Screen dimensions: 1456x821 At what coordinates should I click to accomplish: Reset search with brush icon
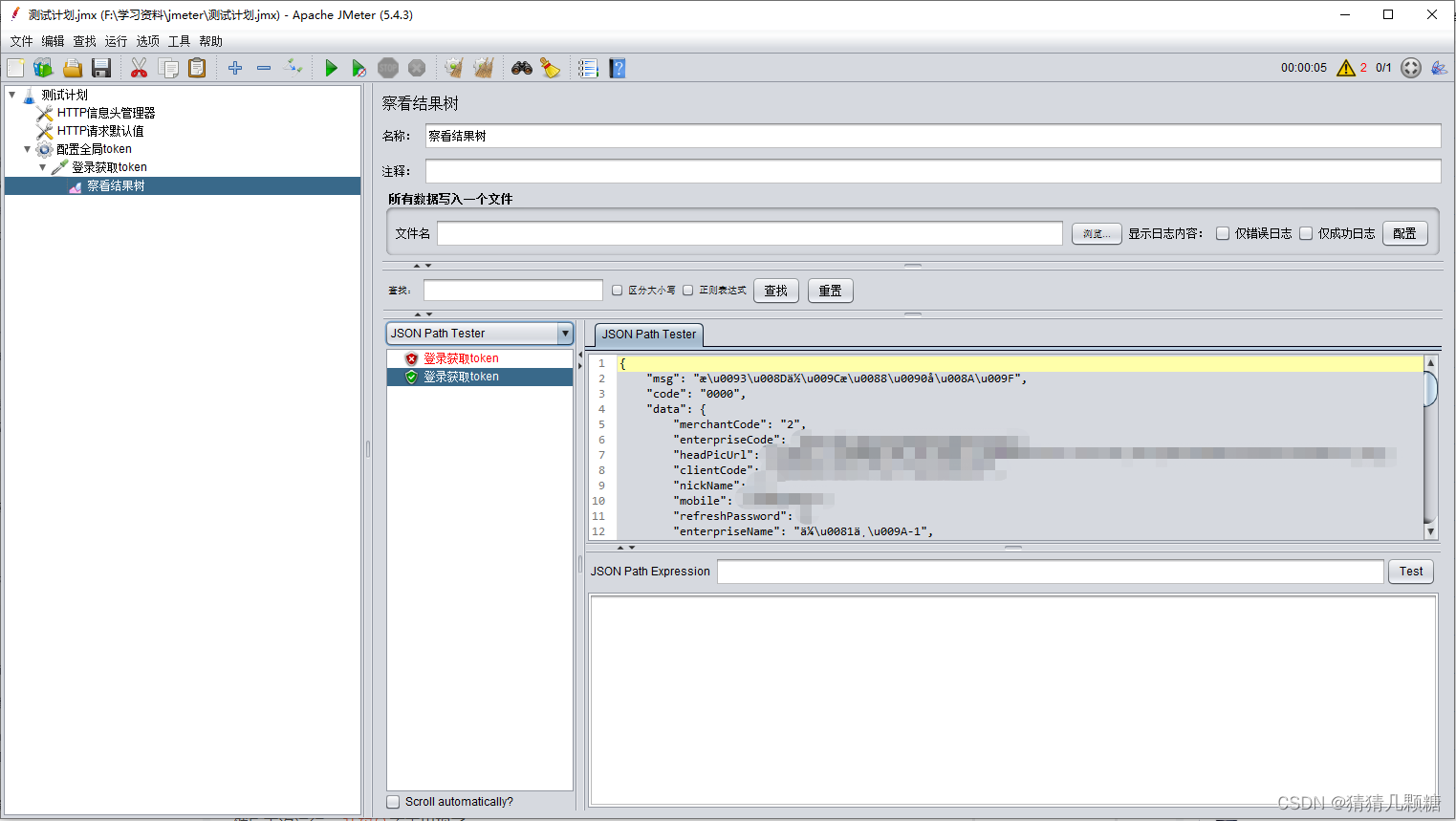click(551, 68)
